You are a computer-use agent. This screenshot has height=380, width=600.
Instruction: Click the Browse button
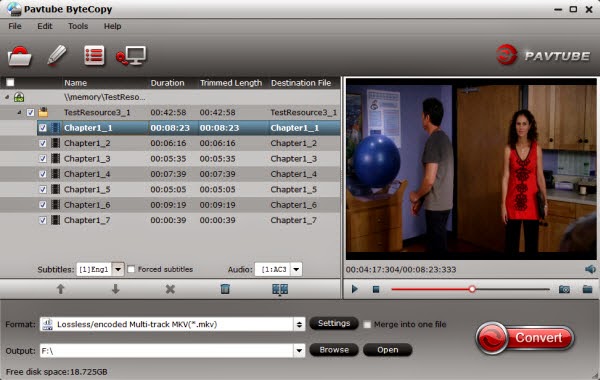(x=334, y=350)
